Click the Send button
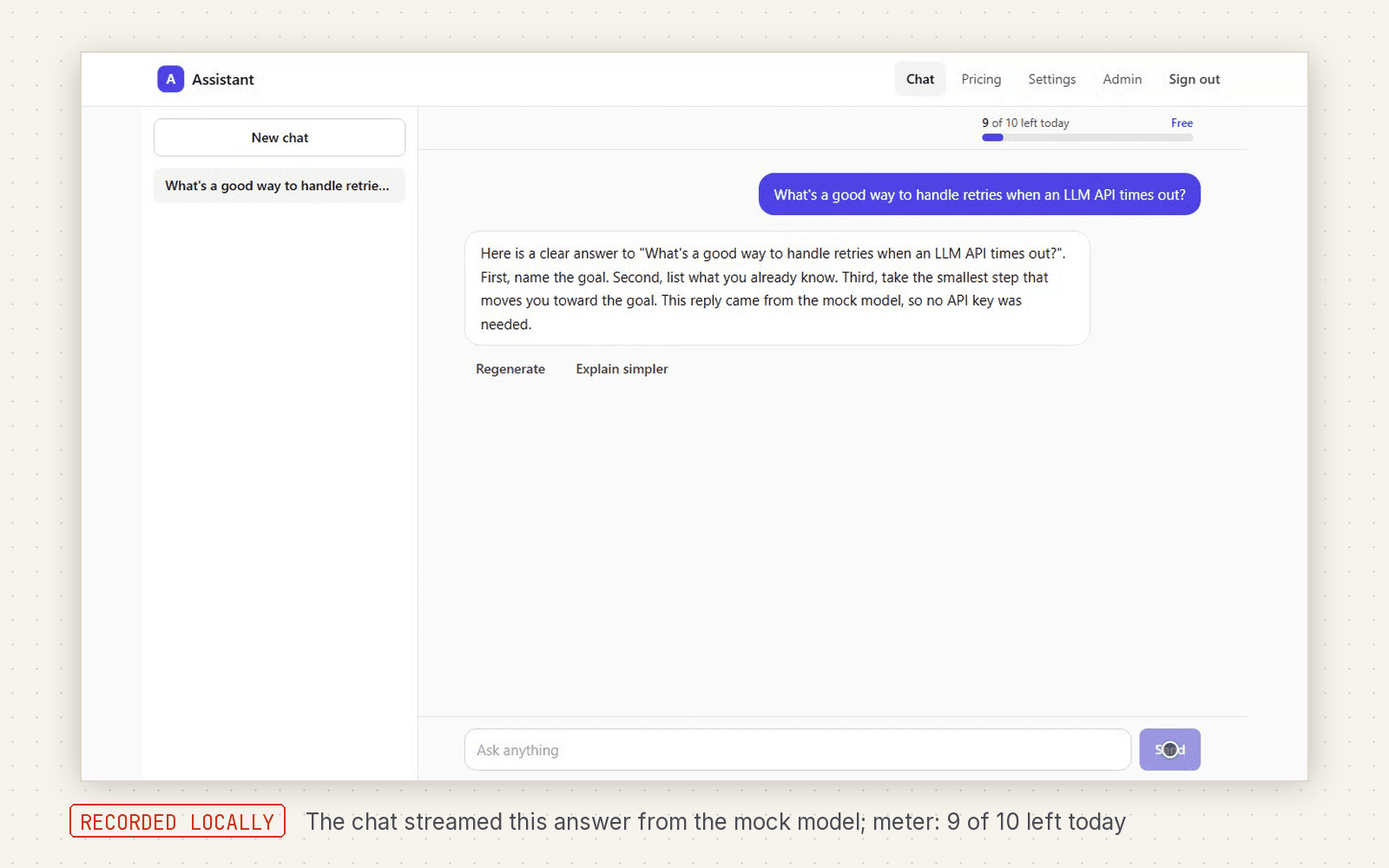 click(x=1169, y=750)
